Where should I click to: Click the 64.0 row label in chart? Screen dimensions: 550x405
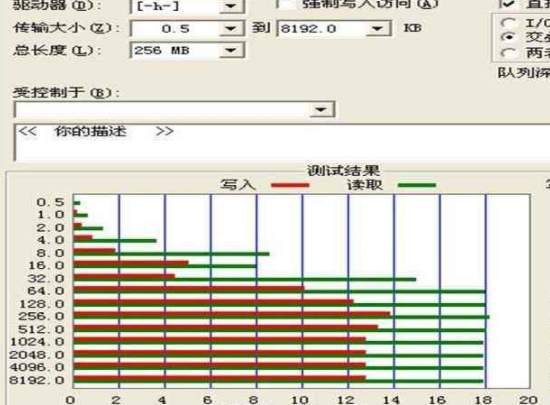click(46, 291)
